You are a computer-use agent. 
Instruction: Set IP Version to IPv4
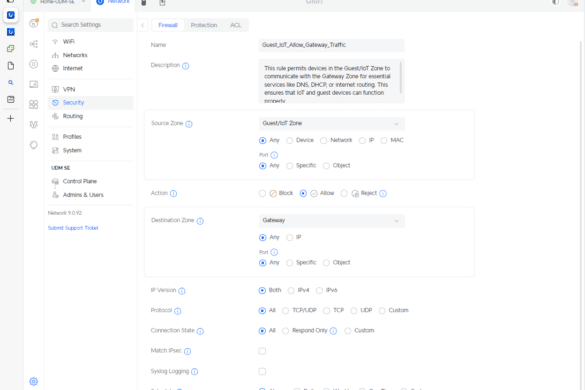(x=291, y=291)
